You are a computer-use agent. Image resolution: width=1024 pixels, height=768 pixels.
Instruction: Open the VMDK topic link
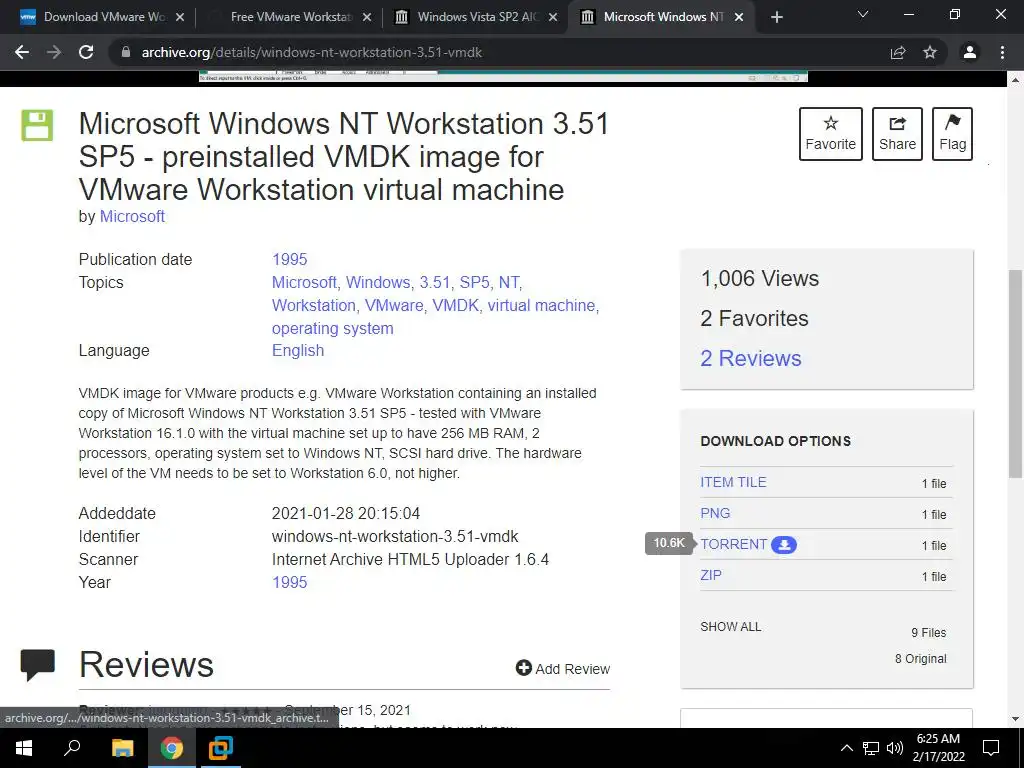tap(455, 305)
